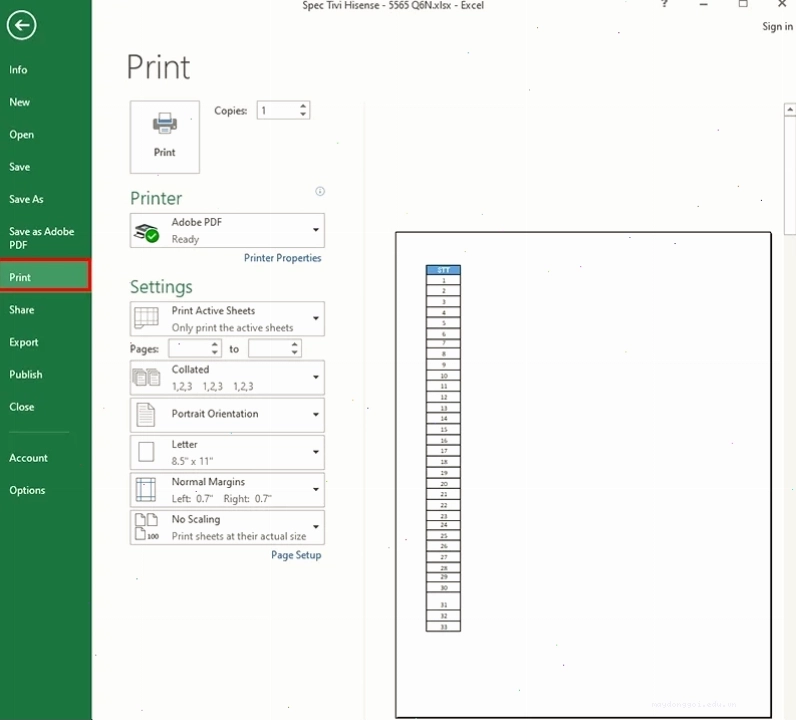
Task: Click the Portrait Orientation page icon
Action: [146, 415]
